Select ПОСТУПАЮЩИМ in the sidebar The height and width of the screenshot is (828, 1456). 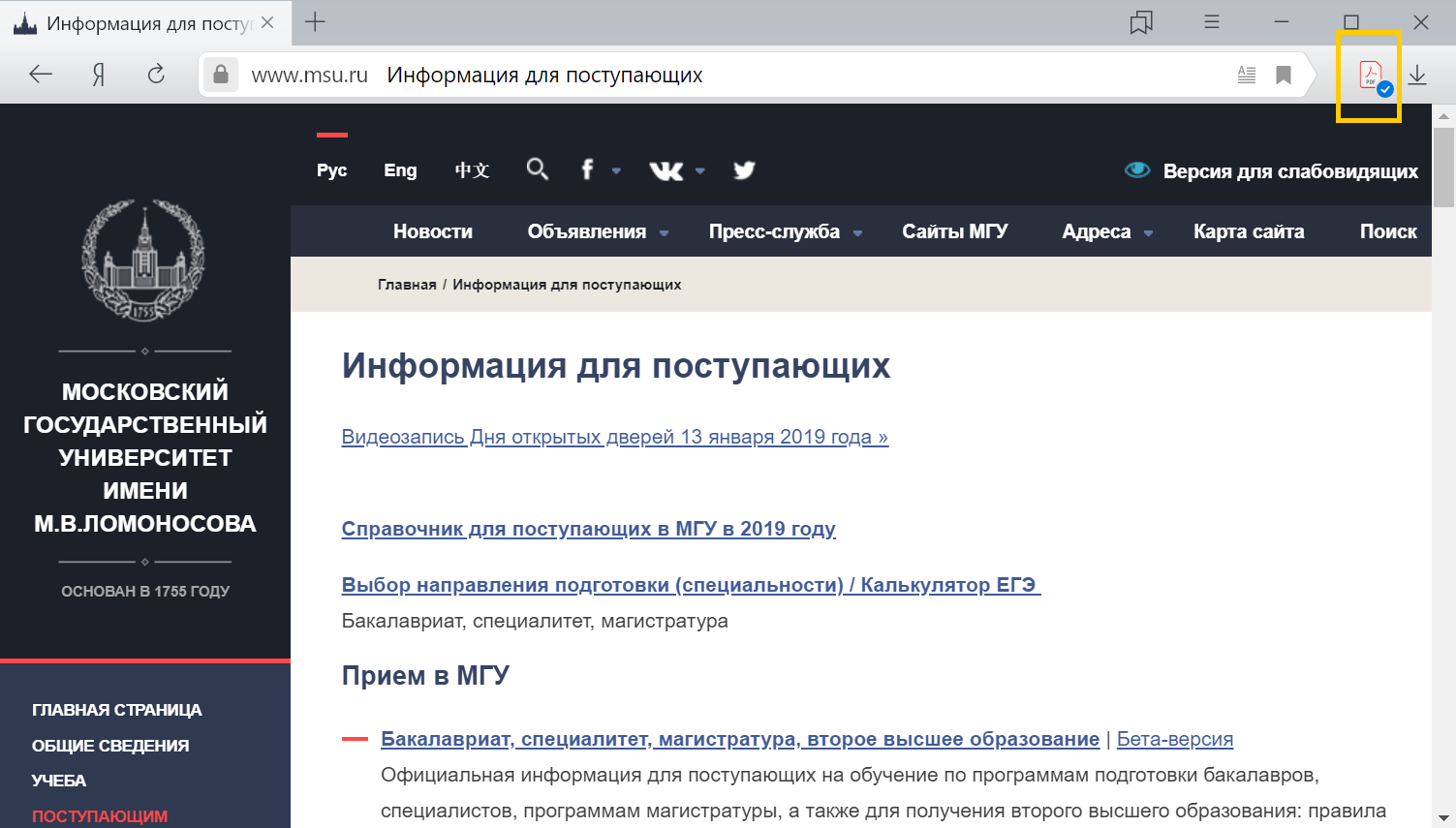(100, 816)
